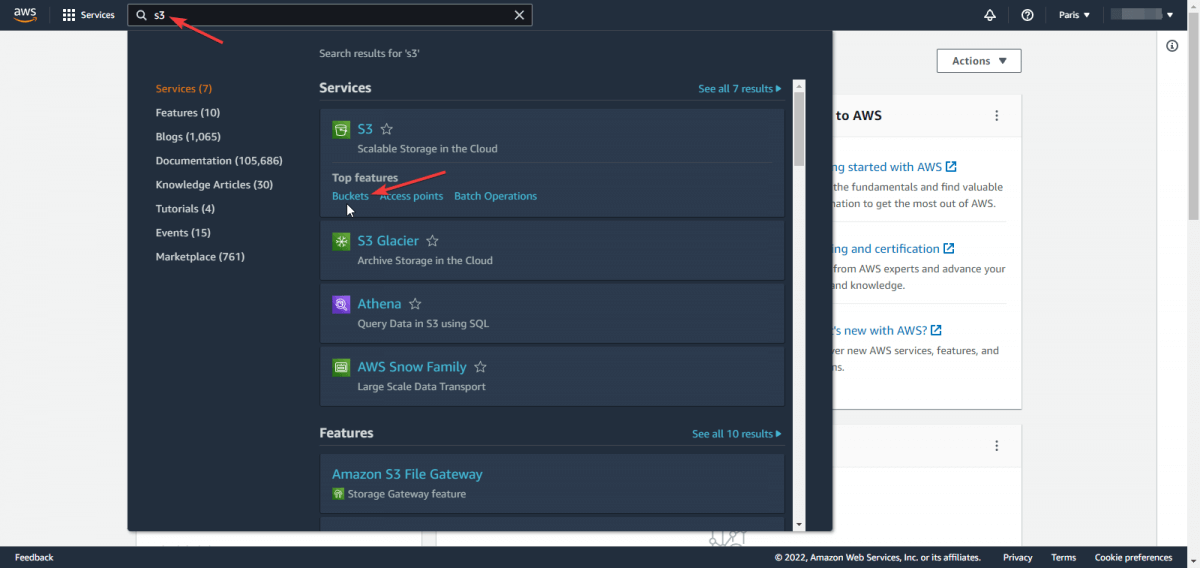Open Welcome to AWS widget kebab menu
Image resolution: width=1200 pixels, height=568 pixels.
point(996,116)
